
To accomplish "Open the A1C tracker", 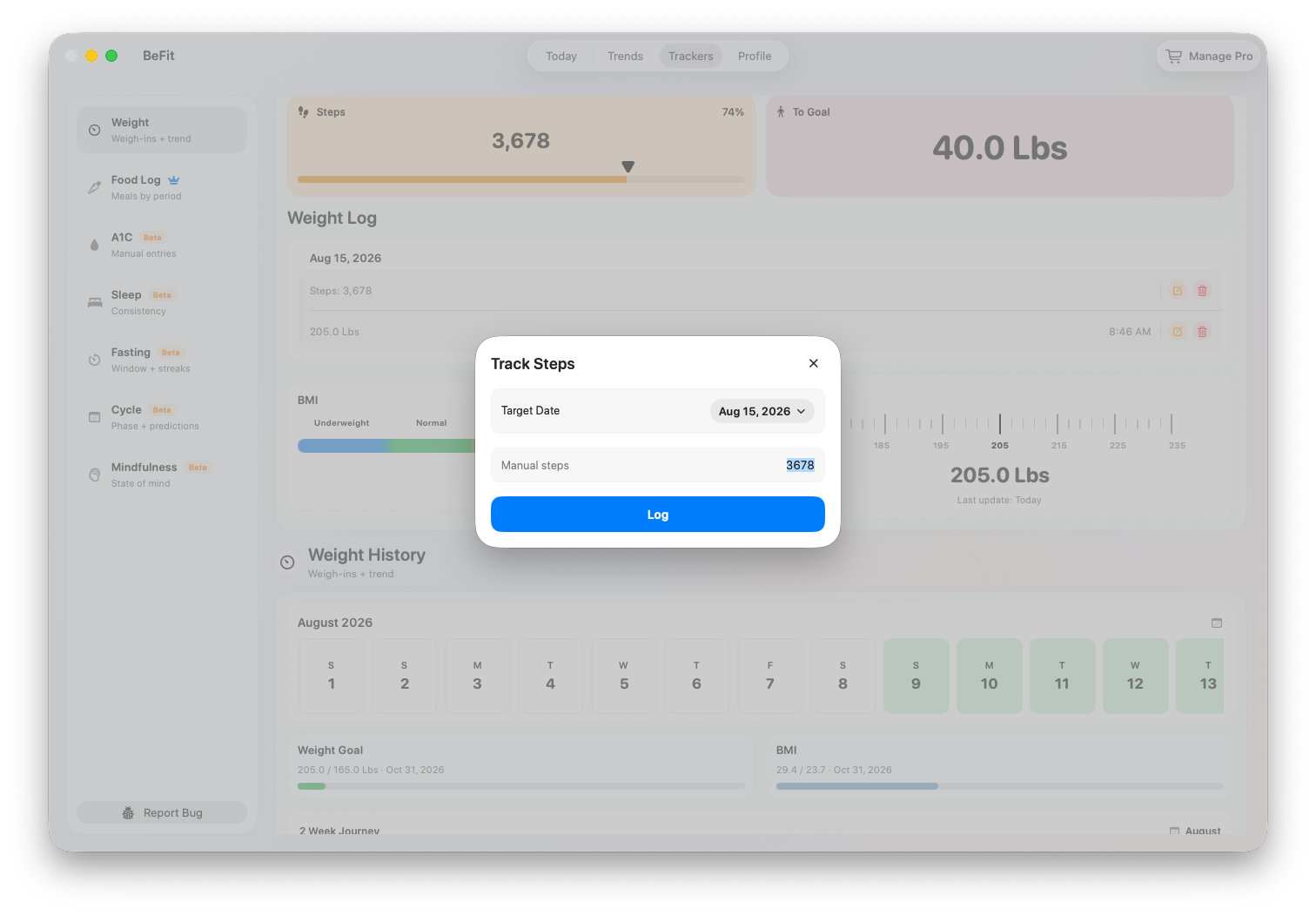I will [162, 245].
